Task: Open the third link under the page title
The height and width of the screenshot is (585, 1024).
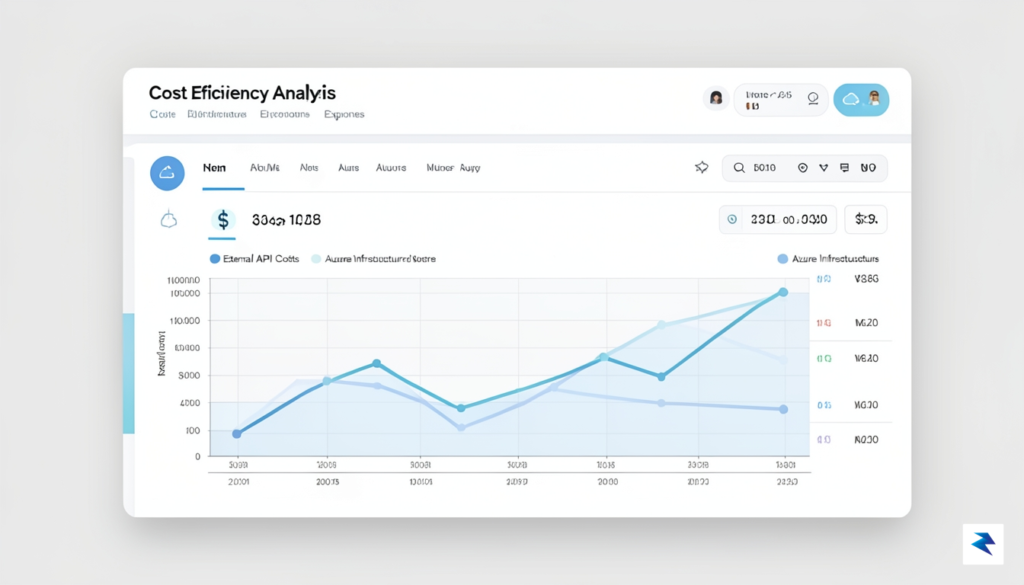Action: pyautogui.click(x=285, y=114)
